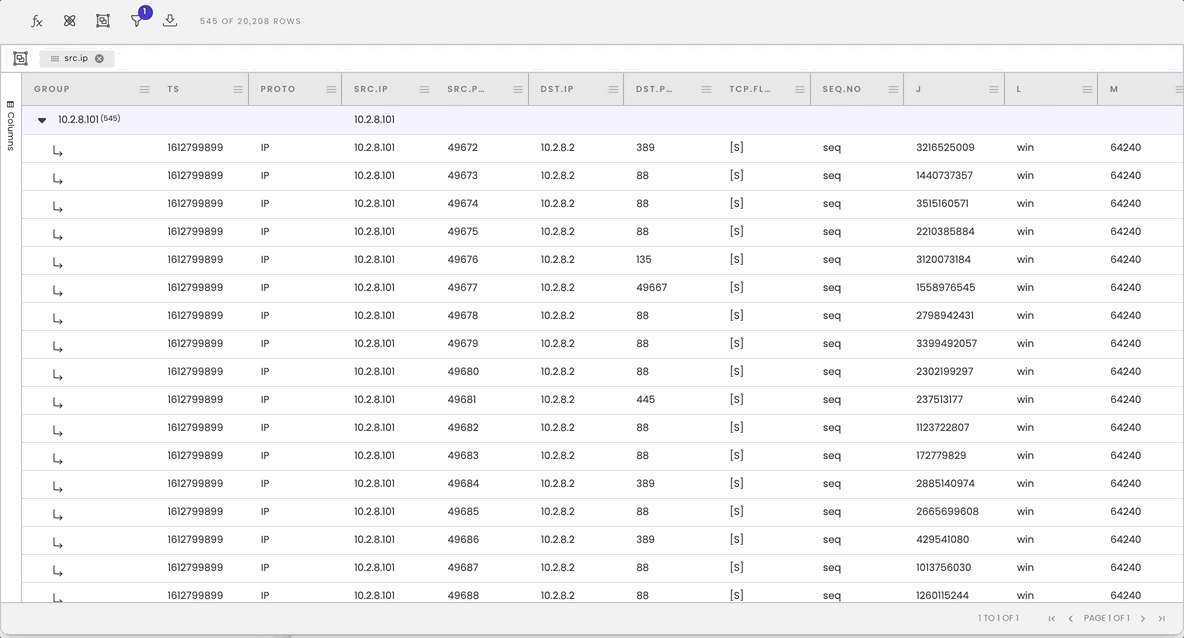
Task: Click the row group panel icon
Action: [x=20, y=58]
